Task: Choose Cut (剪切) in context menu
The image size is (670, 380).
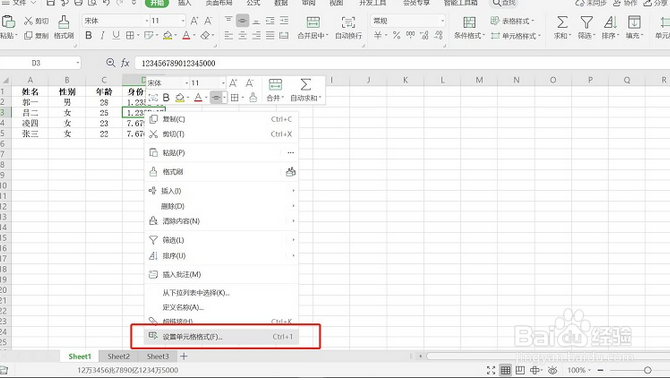Action: [x=221, y=134]
